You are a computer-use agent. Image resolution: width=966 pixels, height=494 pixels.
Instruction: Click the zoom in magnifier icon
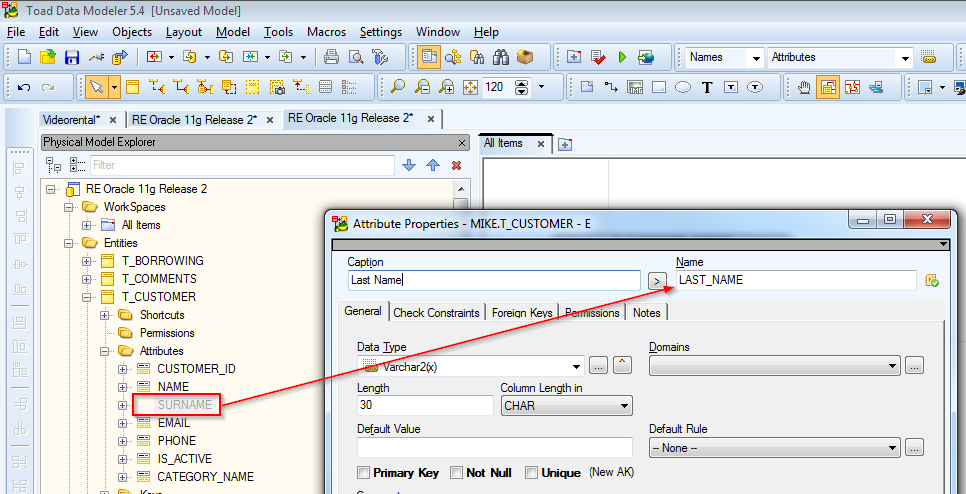446,87
